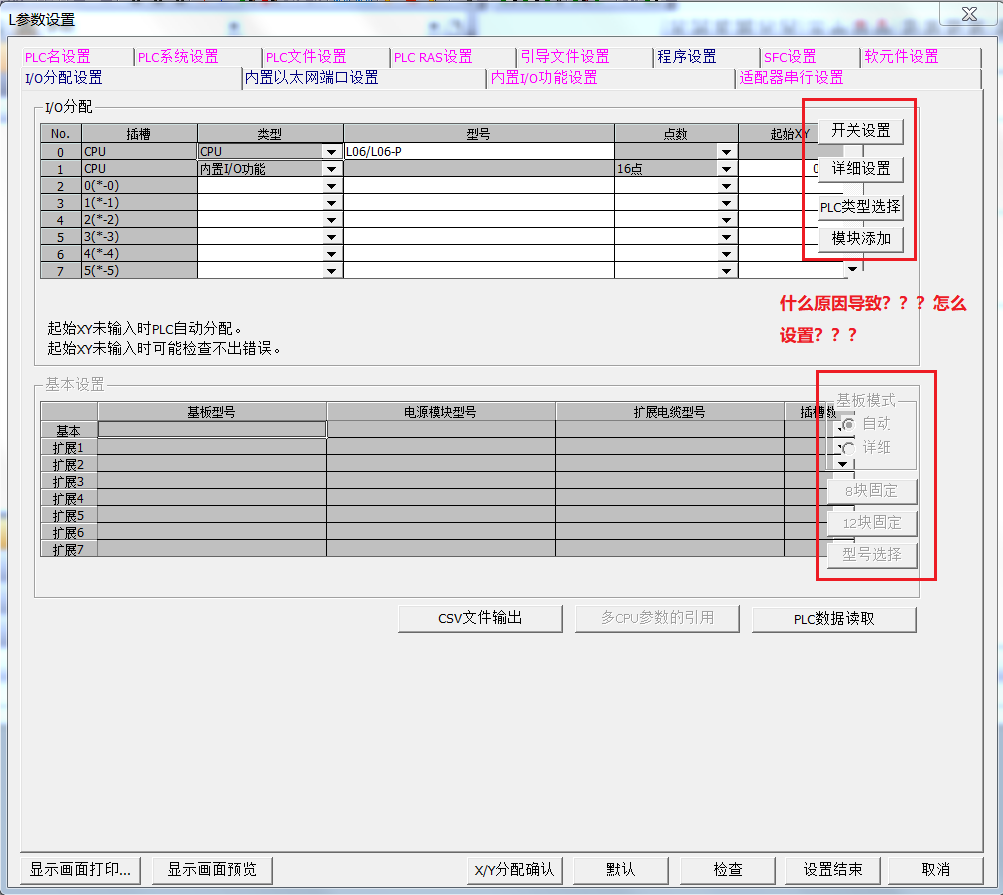Open the 内置以太网端口设置 tab
Viewport: 1003px width, 895px height.
[x=311, y=77]
